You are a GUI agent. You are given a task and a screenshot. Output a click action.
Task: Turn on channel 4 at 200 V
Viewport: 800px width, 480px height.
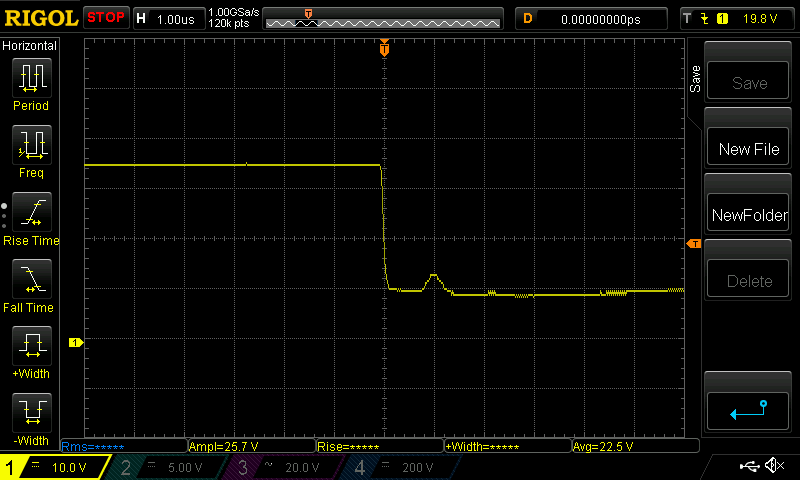[x=398, y=467]
